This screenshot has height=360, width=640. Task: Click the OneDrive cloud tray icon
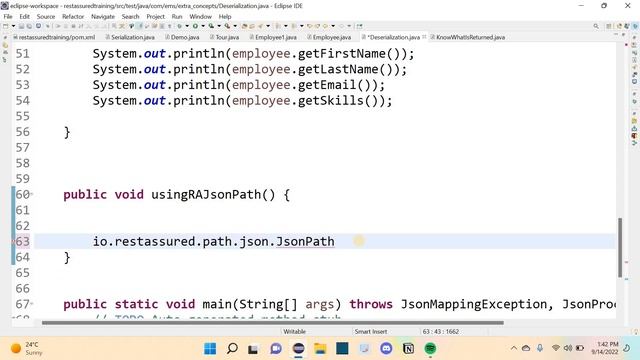[526, 348]
